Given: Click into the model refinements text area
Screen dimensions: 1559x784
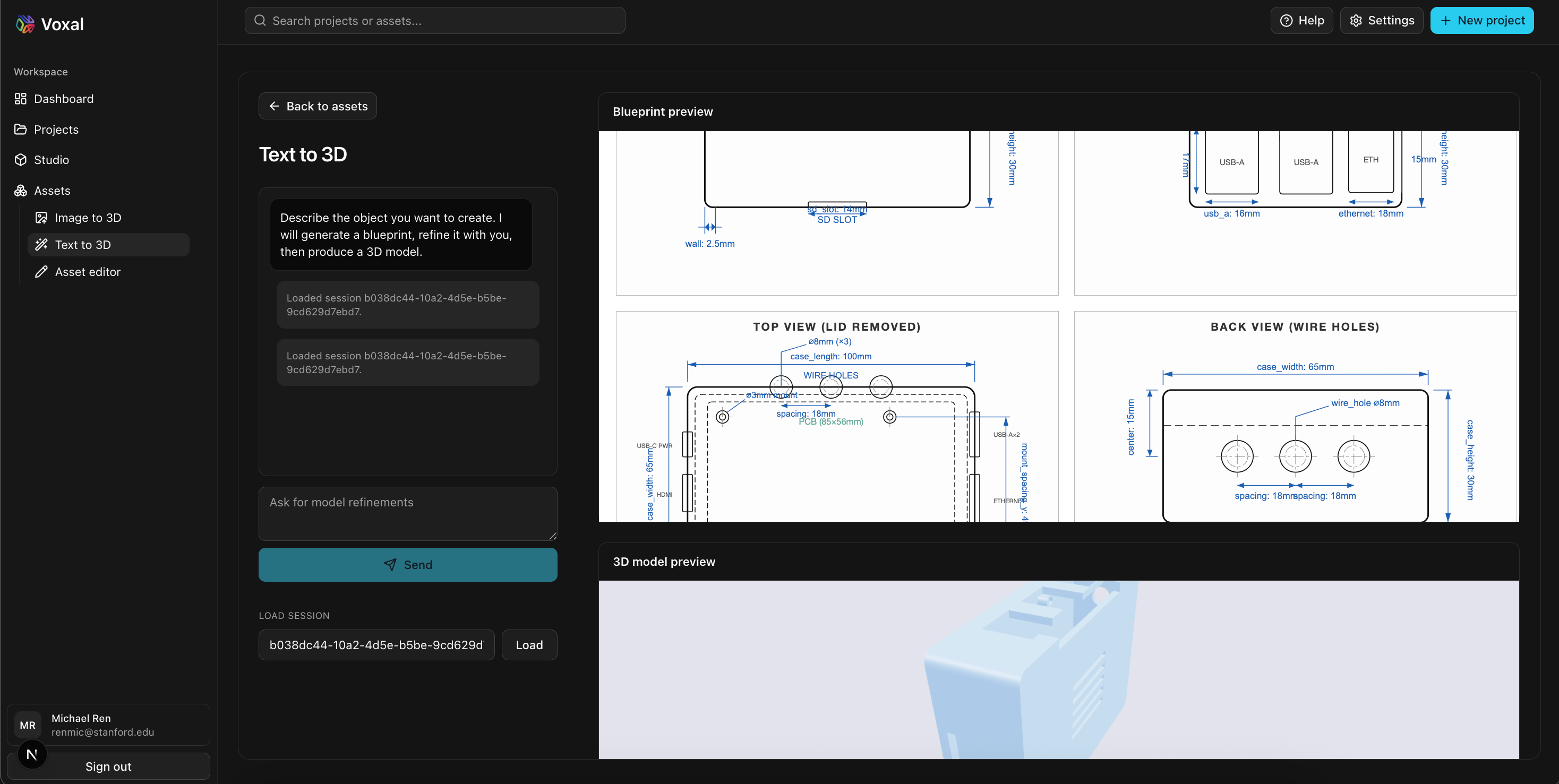Looking at the screenshot, I should click(x=407, y=513).
